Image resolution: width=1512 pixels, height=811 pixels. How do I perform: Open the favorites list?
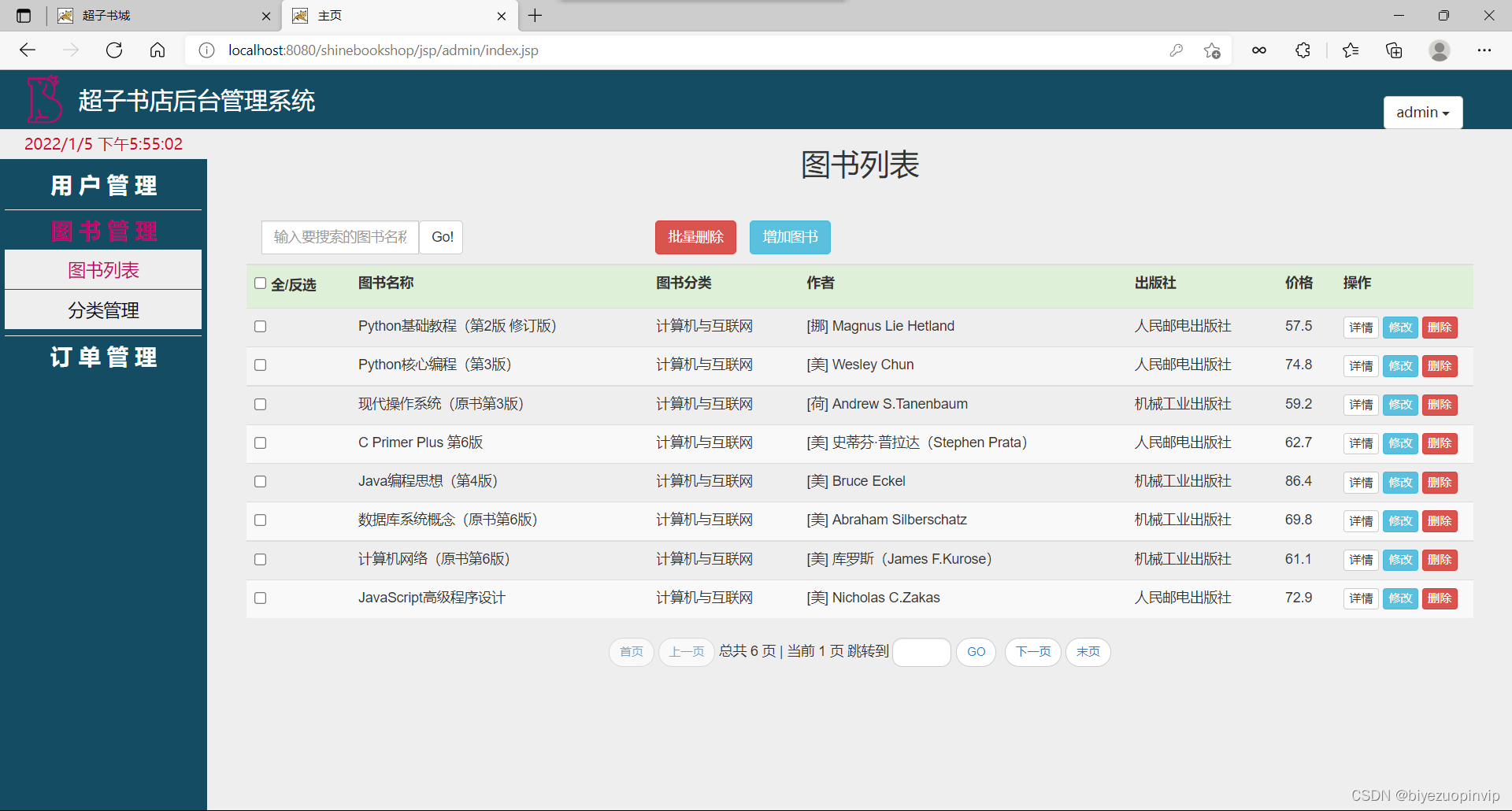1351,50
